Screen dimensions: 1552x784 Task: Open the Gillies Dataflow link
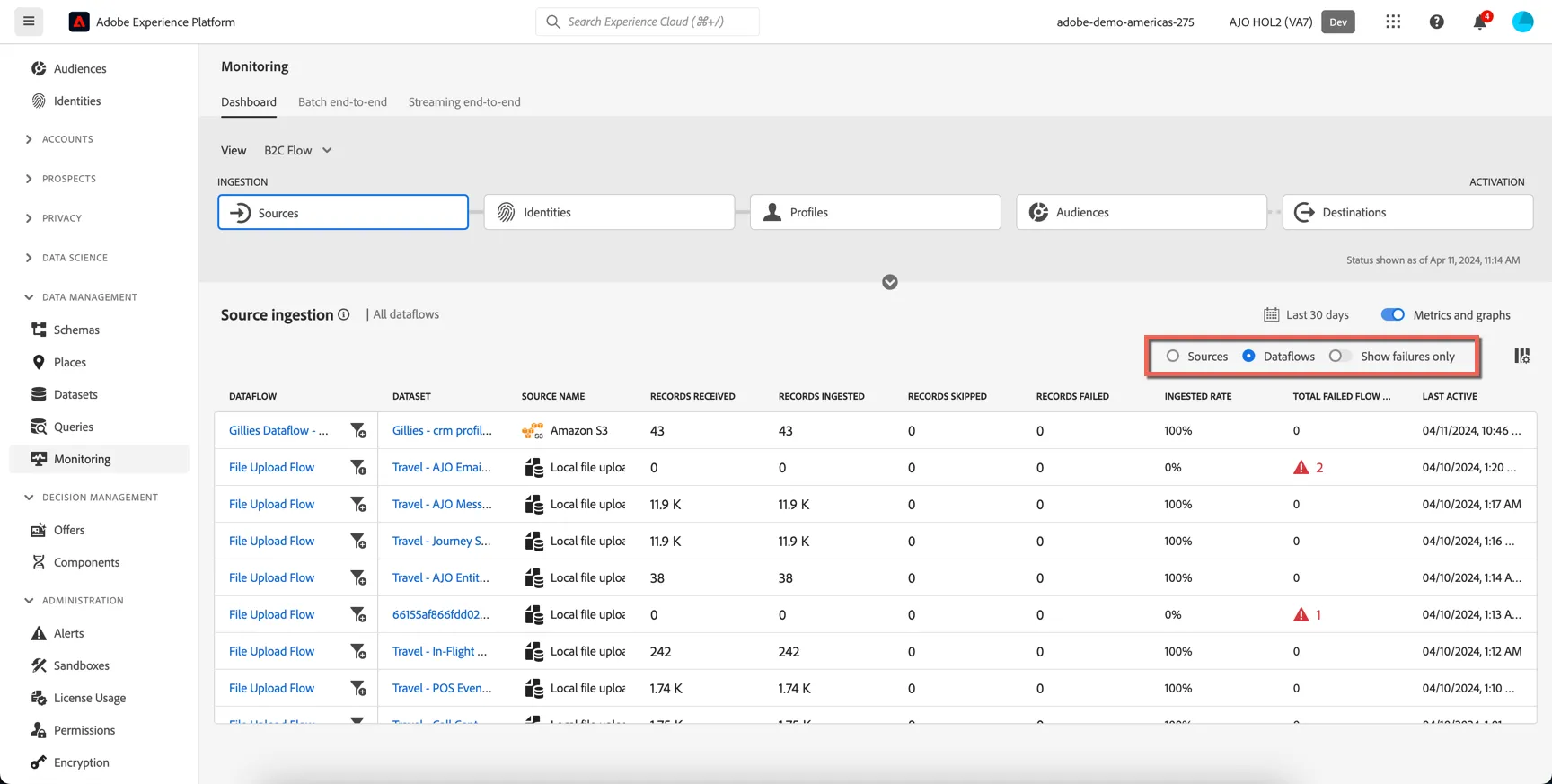click(x=278, y=431)
